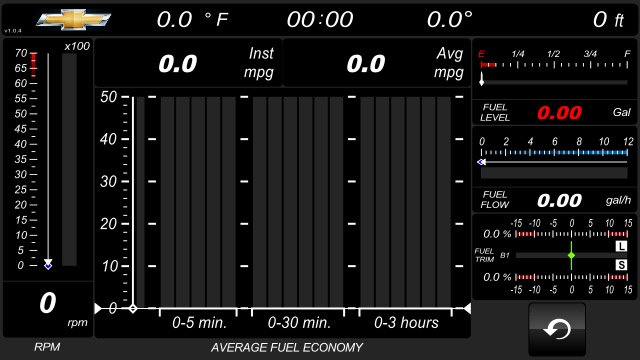Click the FUEL TRIM B1 label
Image resolution: width=640 pixels, height=360 pixels.
pos(492,255)
